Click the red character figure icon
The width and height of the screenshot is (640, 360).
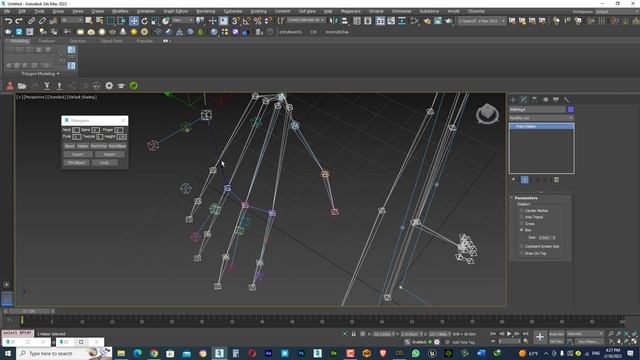click(10, 86)
